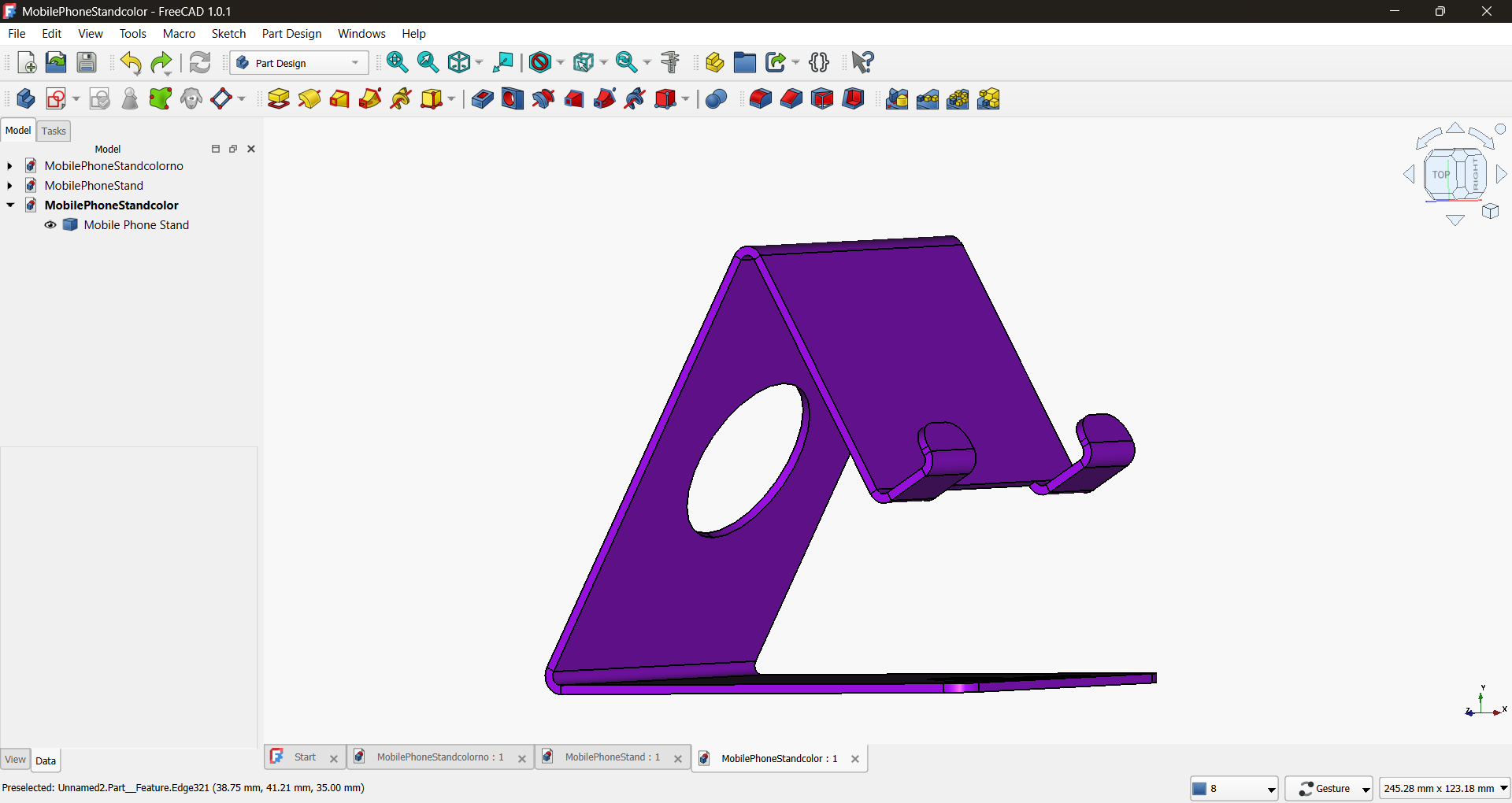Switch to MobilePhoneStandcolorno : 1 document tab
Image resolution: width=1512 pixels, height=803 pixels.
pos(439,757)
